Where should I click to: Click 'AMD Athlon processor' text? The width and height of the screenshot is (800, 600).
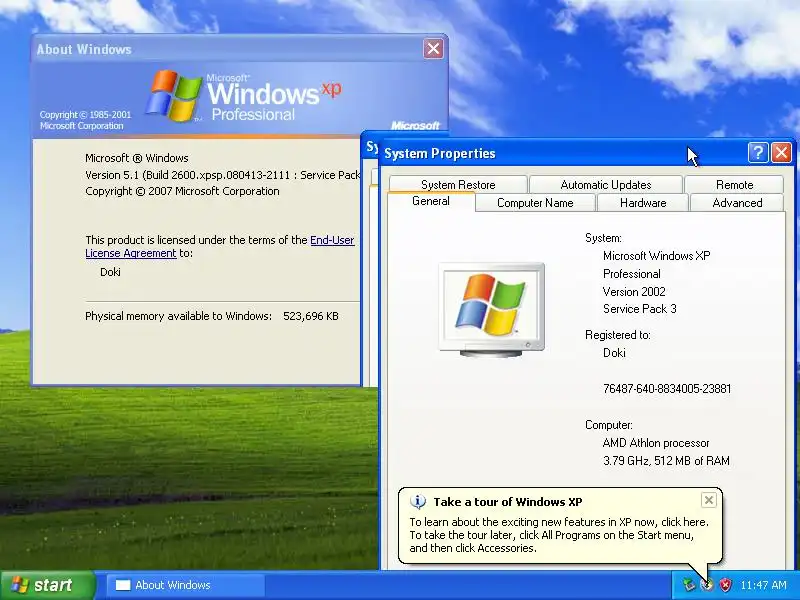pos(656,443)
